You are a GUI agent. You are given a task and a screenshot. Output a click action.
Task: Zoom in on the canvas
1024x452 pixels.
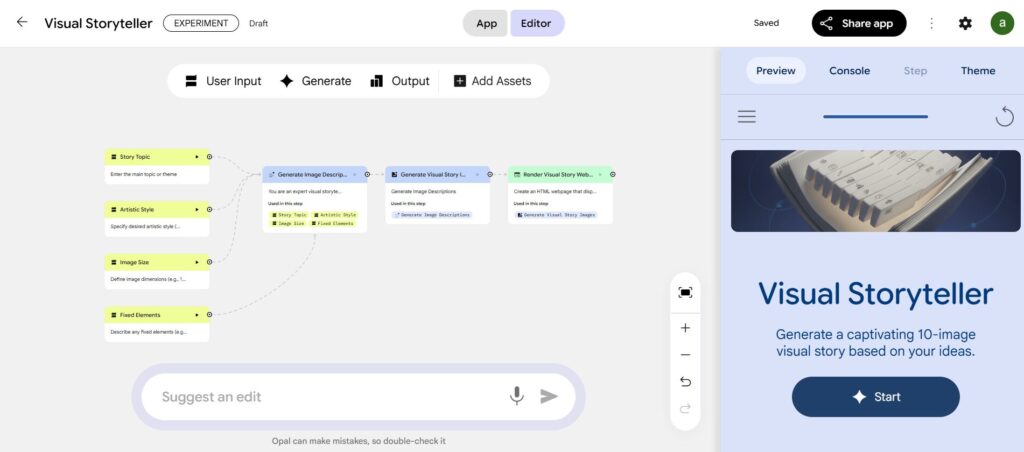[685, 328]
